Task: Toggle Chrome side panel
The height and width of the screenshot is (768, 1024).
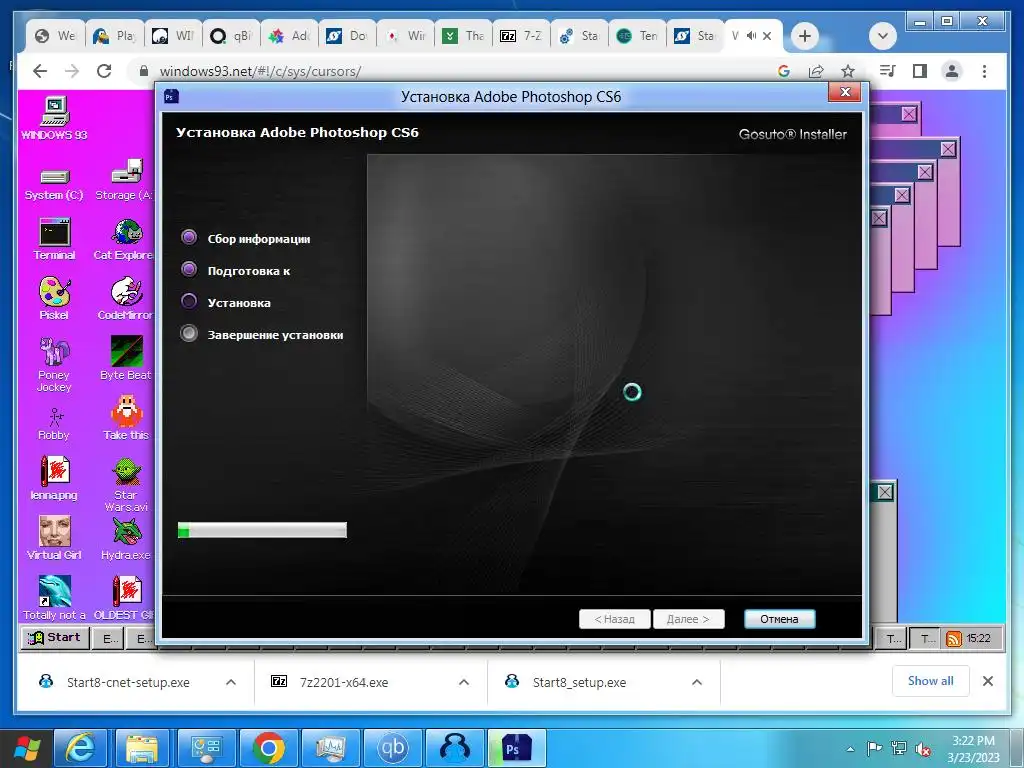Action: pos(920,71)
